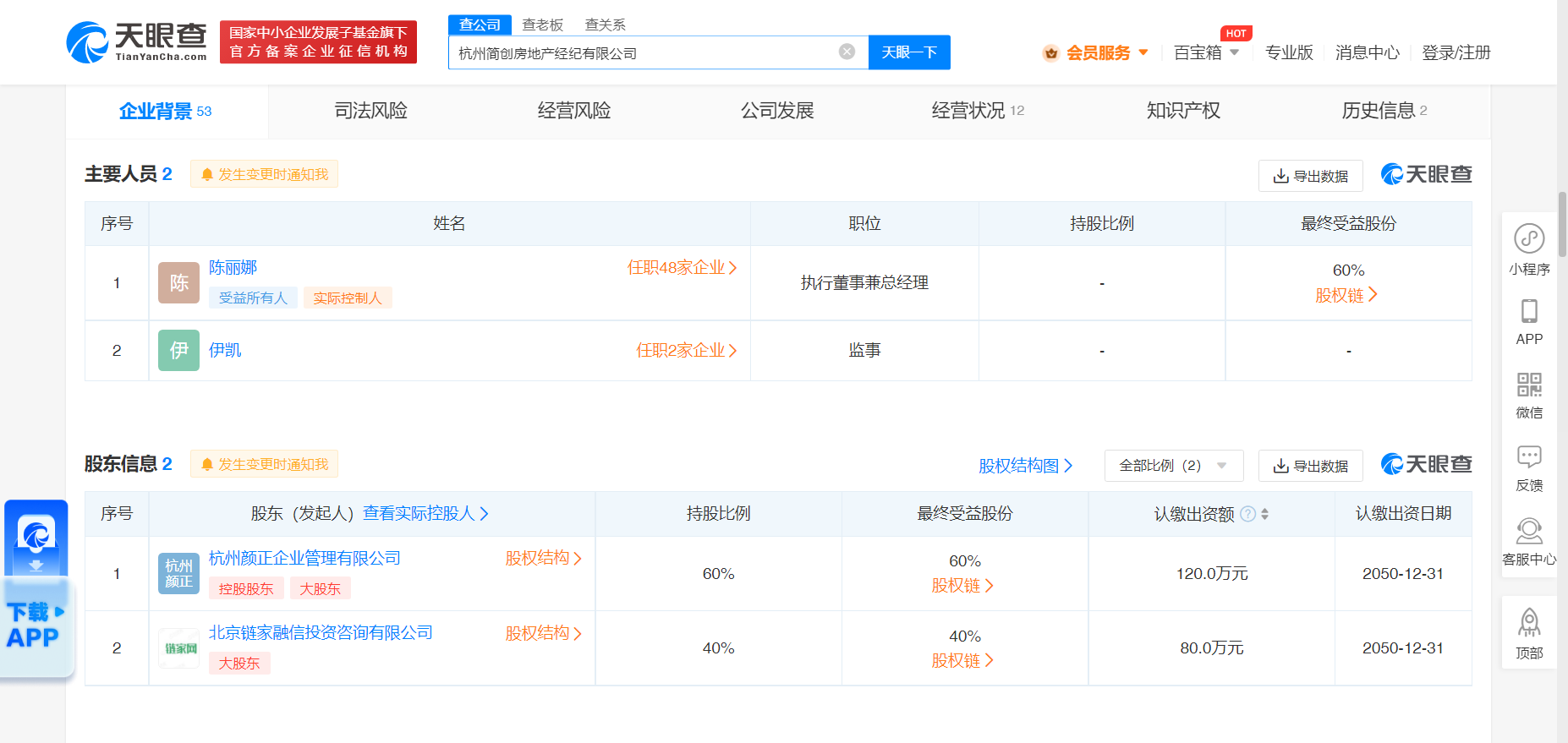
Task: Switch to the 司法风险 tab
Action: 370,111
